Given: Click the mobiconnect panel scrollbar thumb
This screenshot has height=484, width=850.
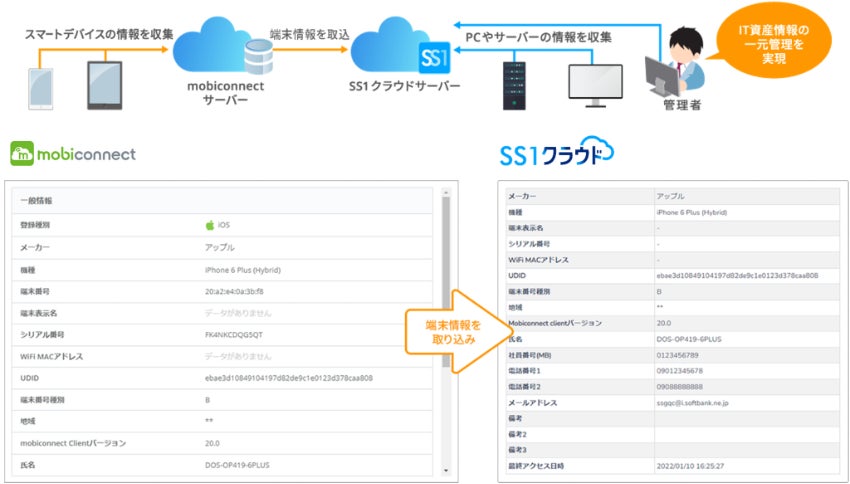Looking at the screenshot, I should pos(446,282).
